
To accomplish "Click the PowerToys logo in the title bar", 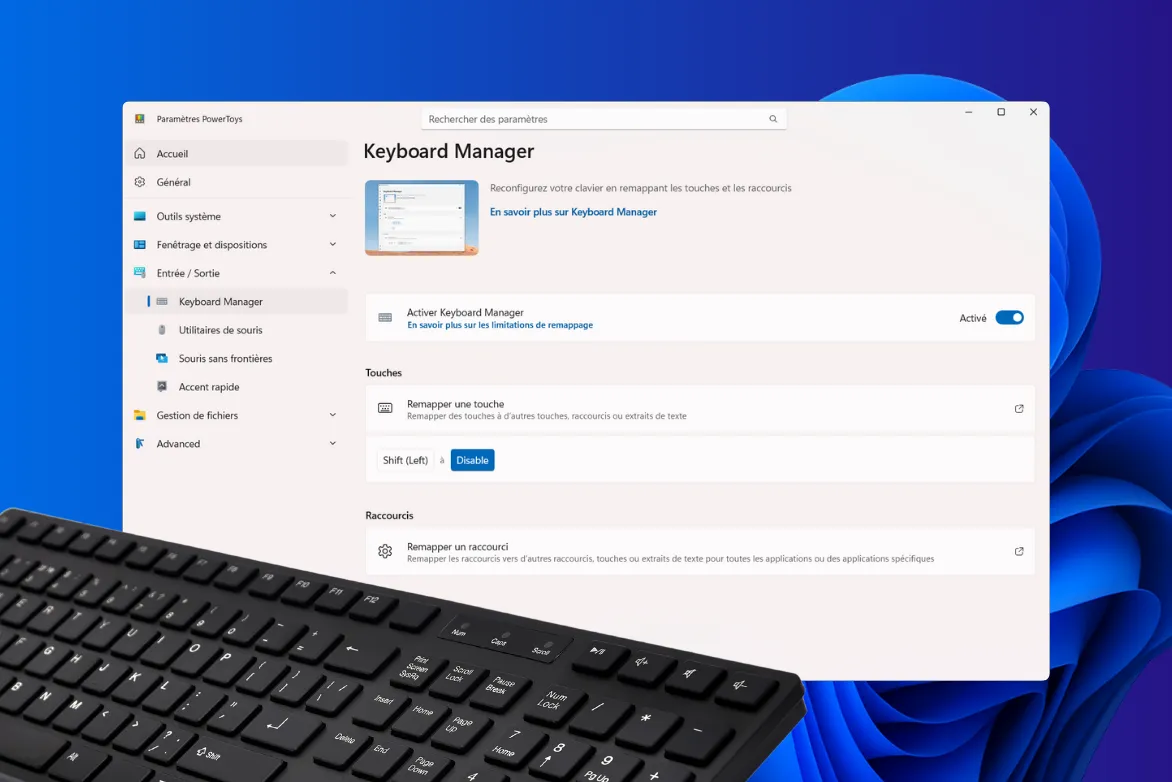I will point(140,117).
